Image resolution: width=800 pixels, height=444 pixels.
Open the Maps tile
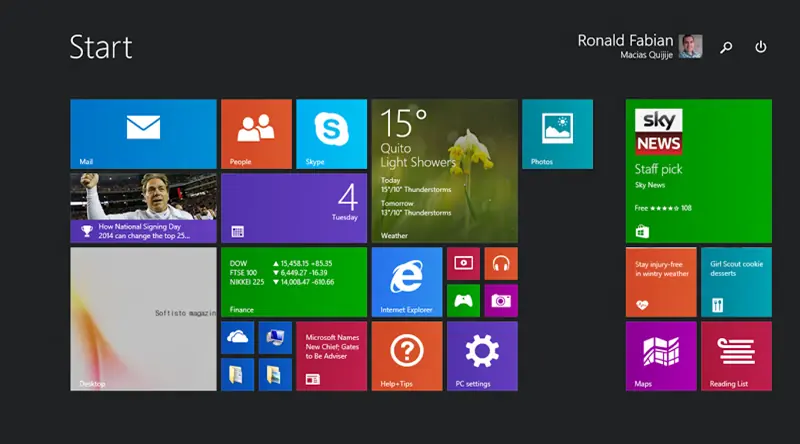[661, 356]
